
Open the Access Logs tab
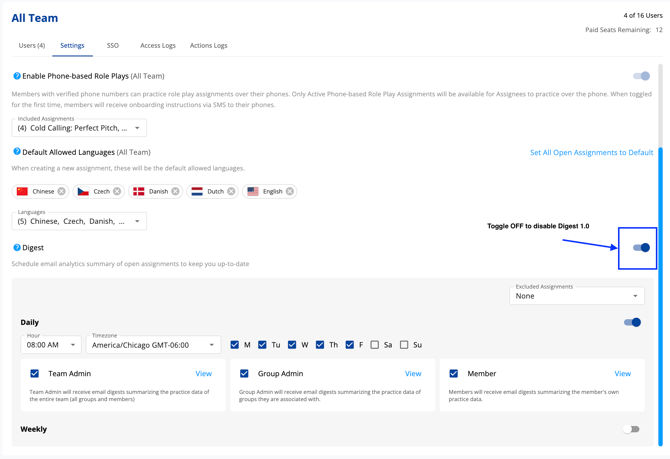tap(158, 45)
